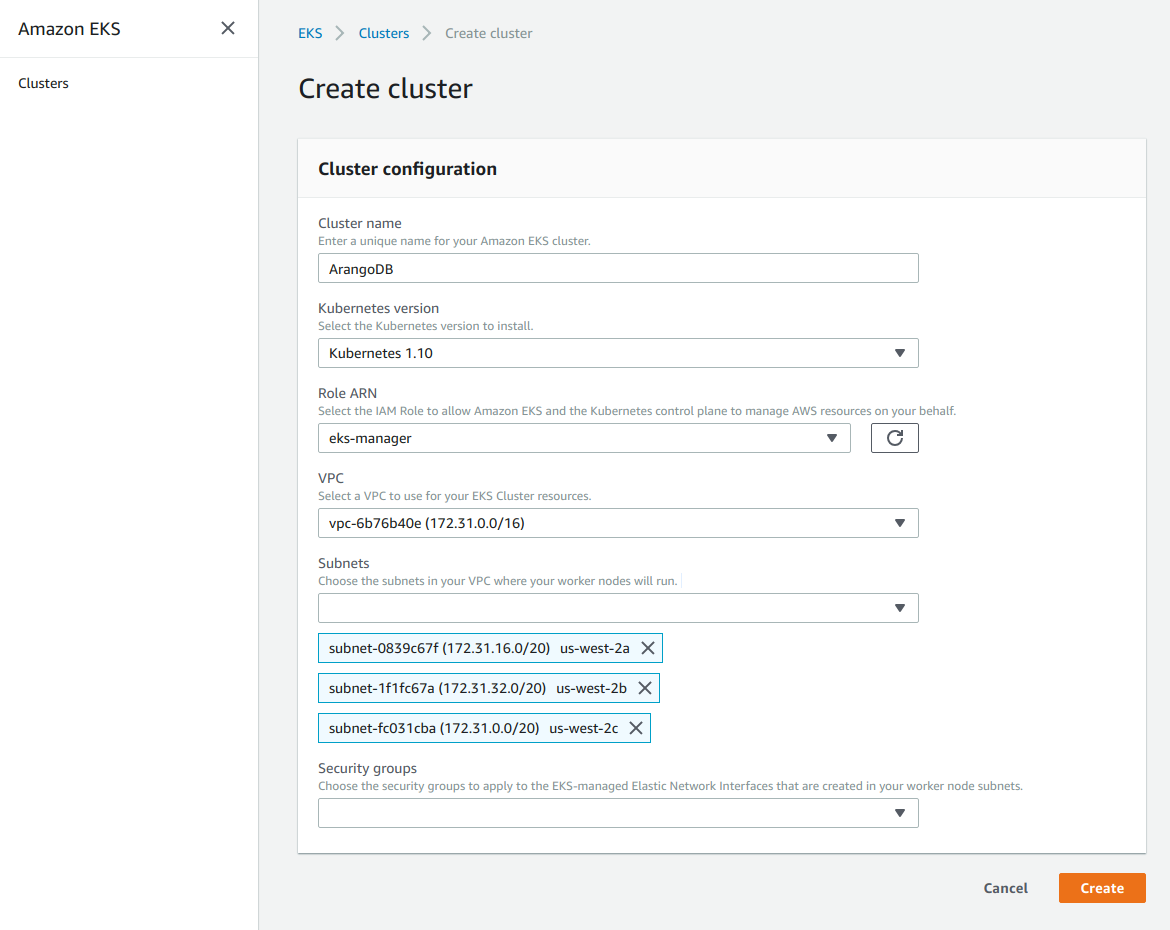
Task: Cancel the cluster creation
Action: (x=1005, y=888)
